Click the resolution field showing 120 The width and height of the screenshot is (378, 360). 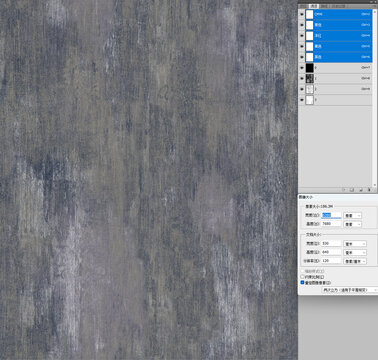[x=331, y=261]
